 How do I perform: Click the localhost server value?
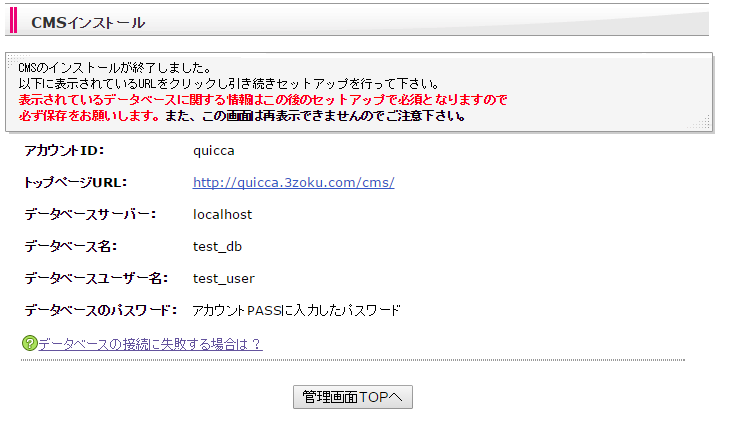coord(222,214)
